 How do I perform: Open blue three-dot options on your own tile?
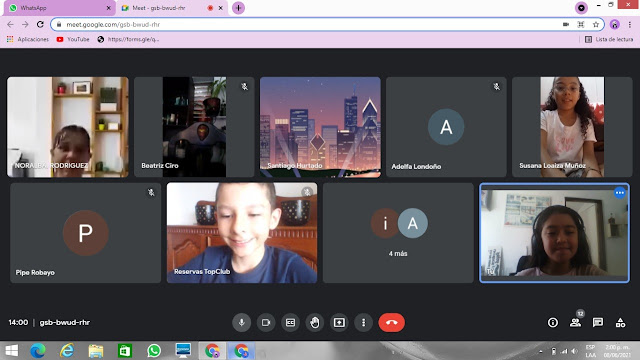620,193
